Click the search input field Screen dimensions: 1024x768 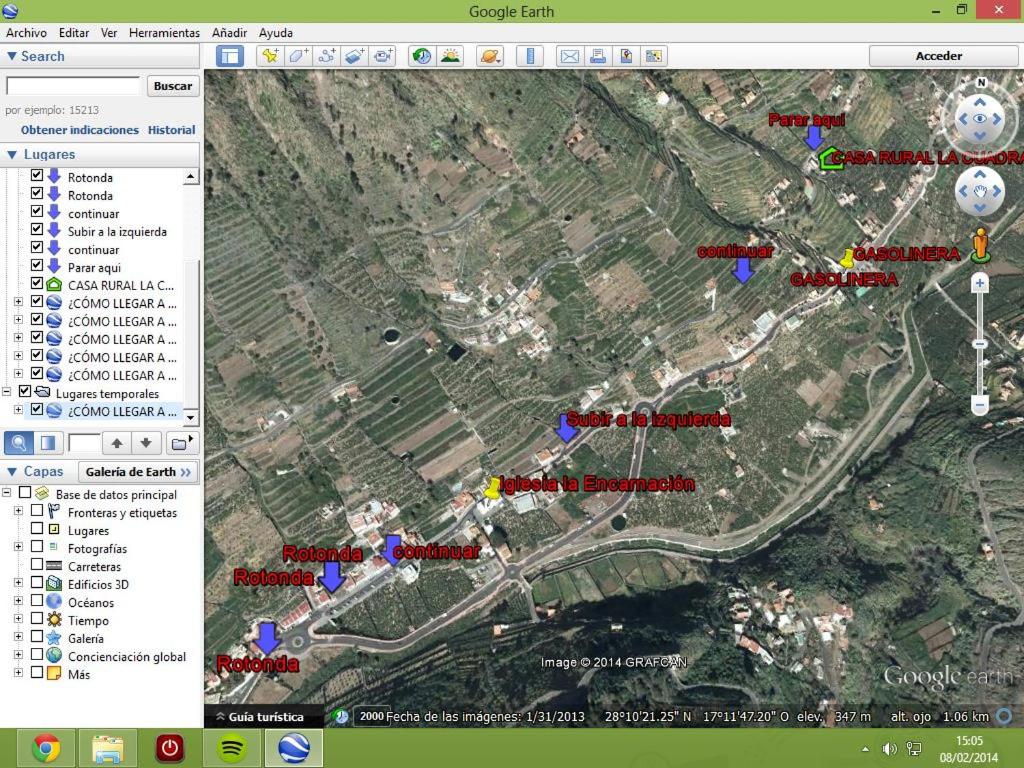tap(73, 86)
